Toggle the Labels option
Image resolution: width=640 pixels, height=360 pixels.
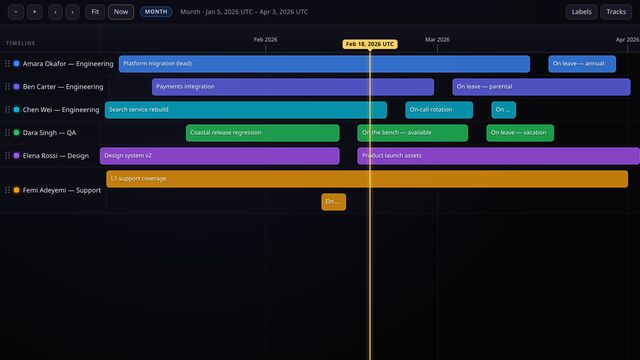coord(581,12)
